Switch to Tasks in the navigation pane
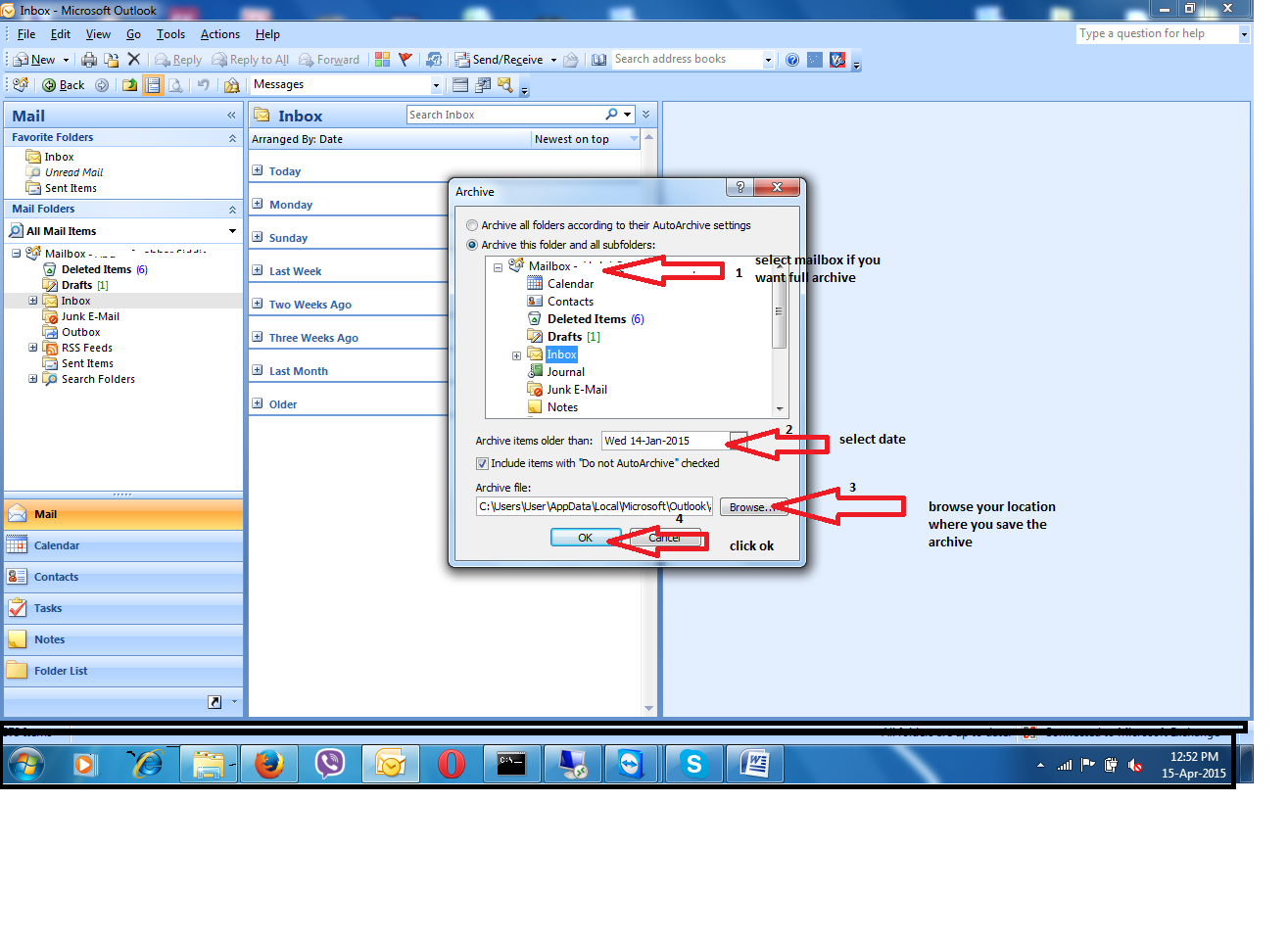1288x944 pixels. point(123,608)
